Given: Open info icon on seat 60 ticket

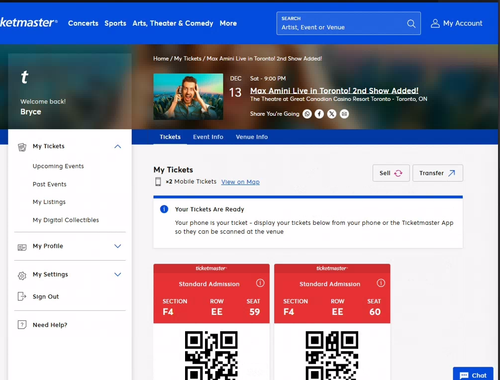Looking at the screenshot, I should coord(381,283).
